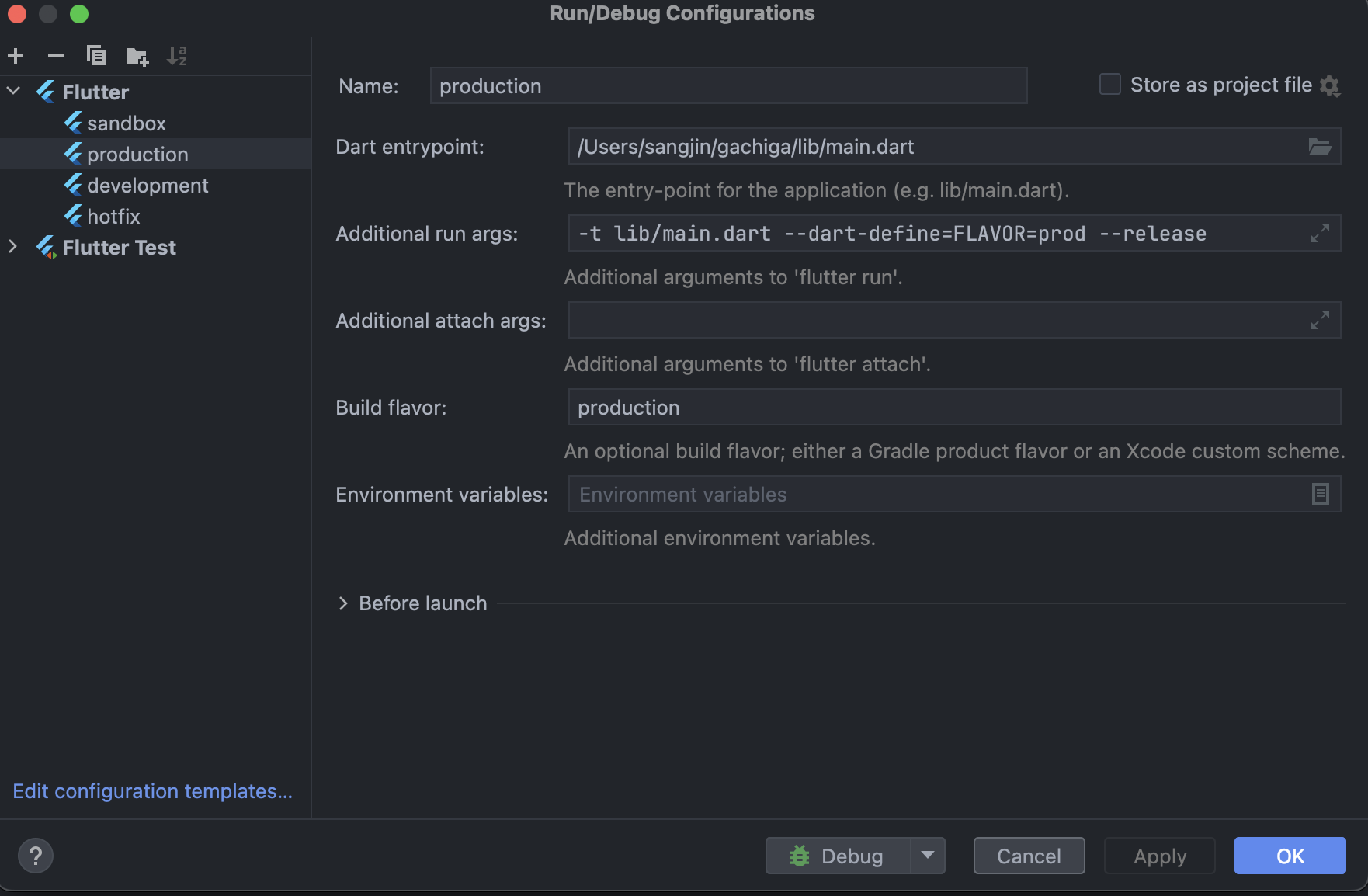1368x896 pixels.
Task: Remove the selected configuration
Action: click(56, 56)
